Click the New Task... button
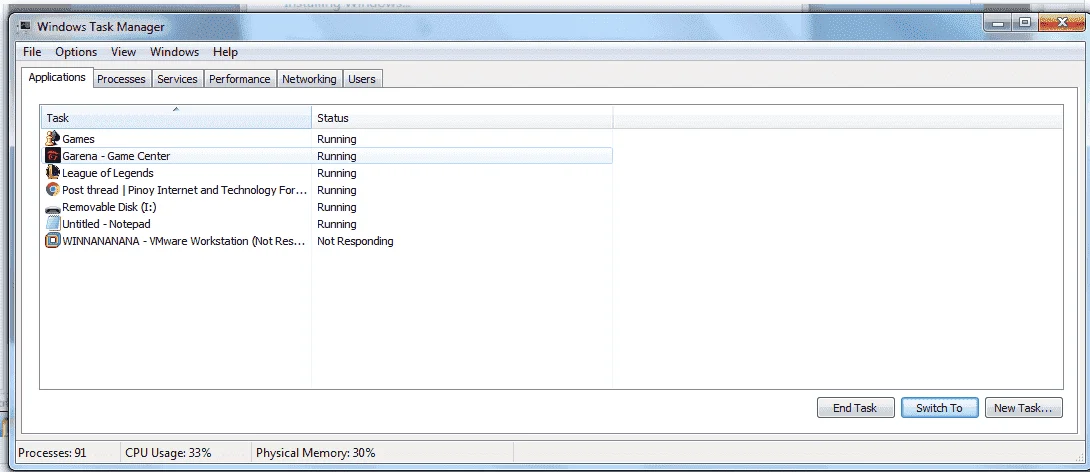This screenshot has width=1090, height=472. 1023,408
